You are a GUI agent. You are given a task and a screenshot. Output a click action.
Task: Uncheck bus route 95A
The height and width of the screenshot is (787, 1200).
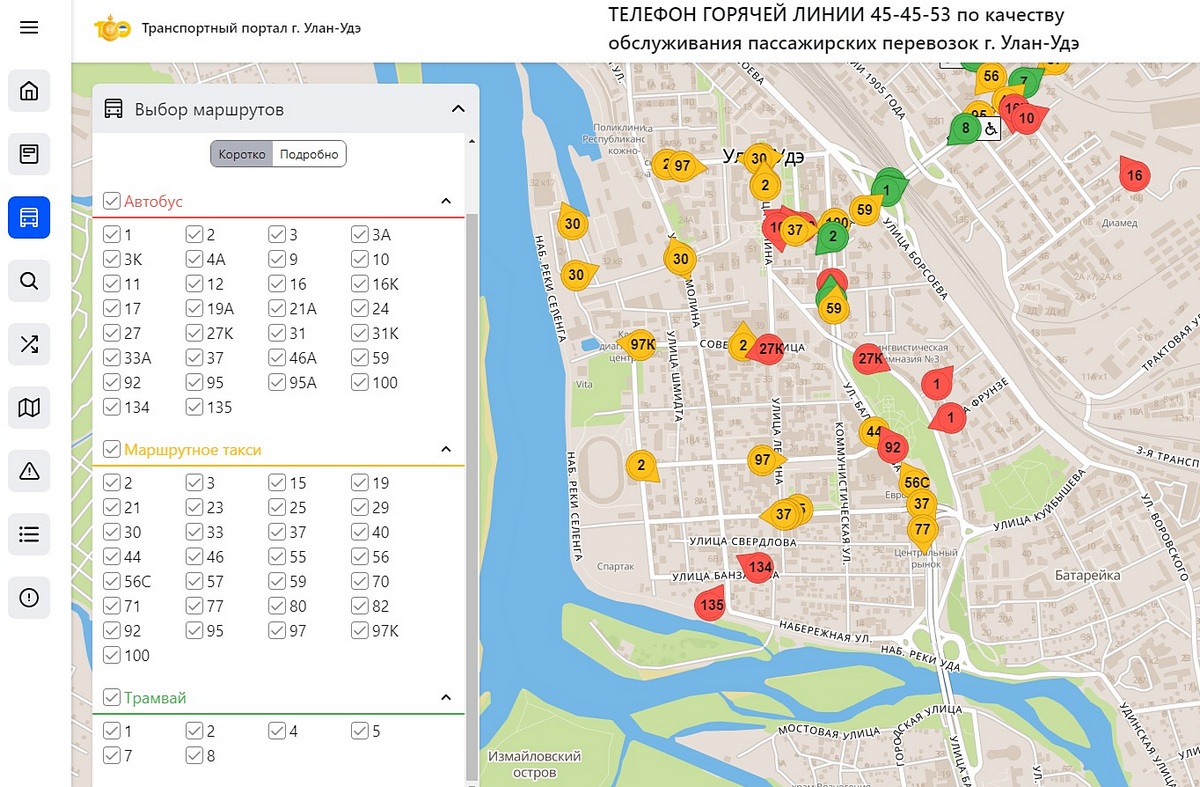(x=276, y=383)
